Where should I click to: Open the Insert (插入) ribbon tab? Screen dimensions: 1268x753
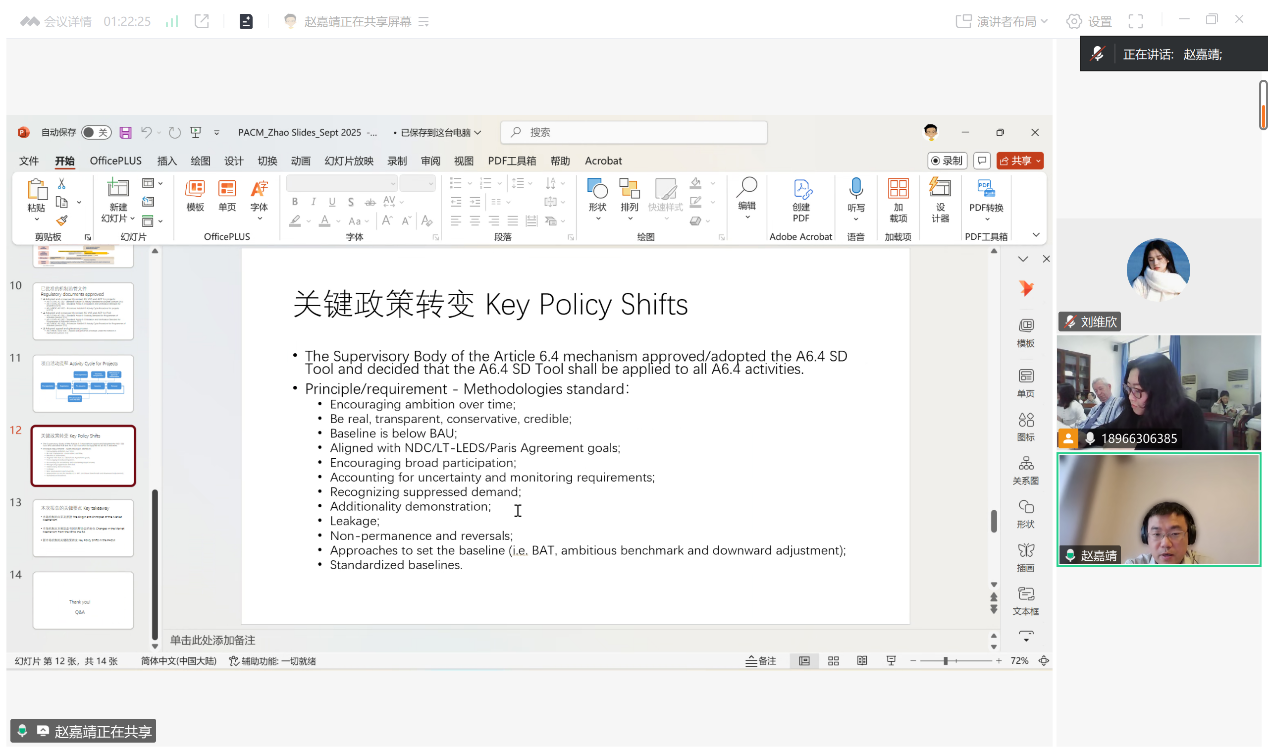click(167, 160)
